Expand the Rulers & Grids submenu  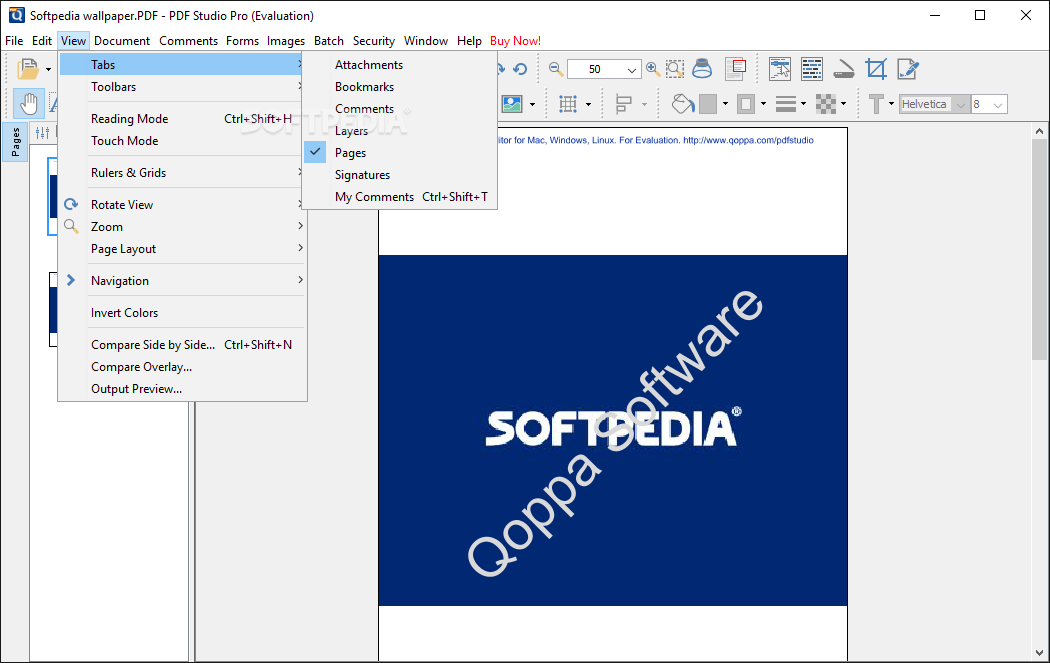tap(183, 173)
